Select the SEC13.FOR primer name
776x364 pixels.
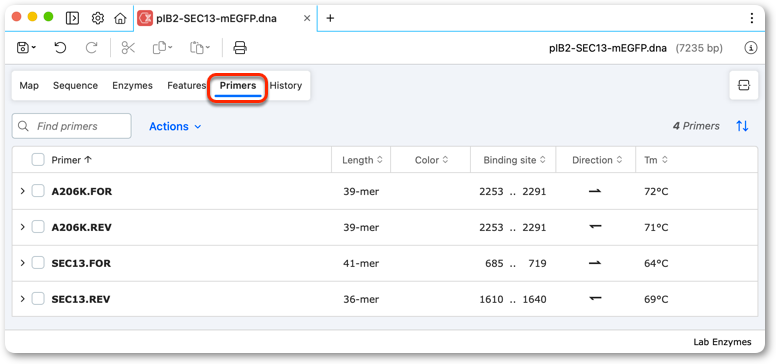point(81,263)
